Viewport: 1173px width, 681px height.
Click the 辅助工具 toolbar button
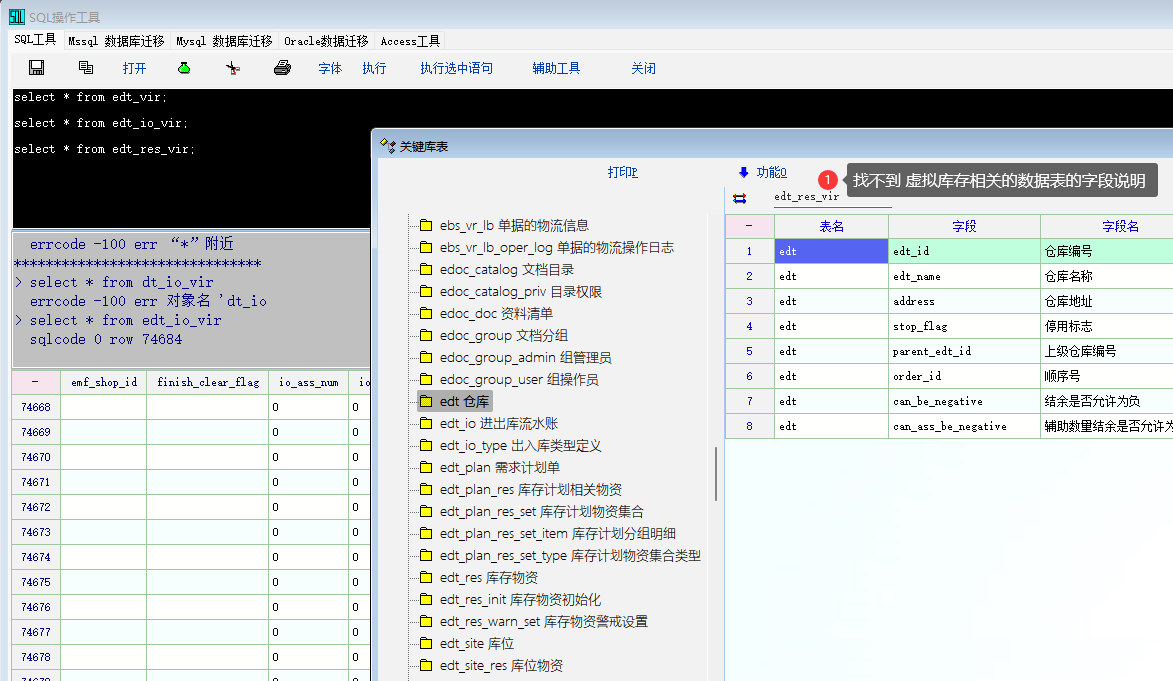pos(556,68)
